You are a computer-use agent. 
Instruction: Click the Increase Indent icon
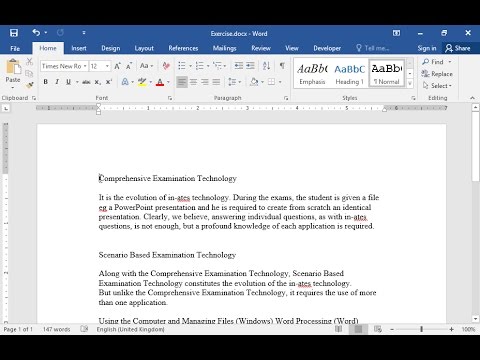(x=250, y=66)
